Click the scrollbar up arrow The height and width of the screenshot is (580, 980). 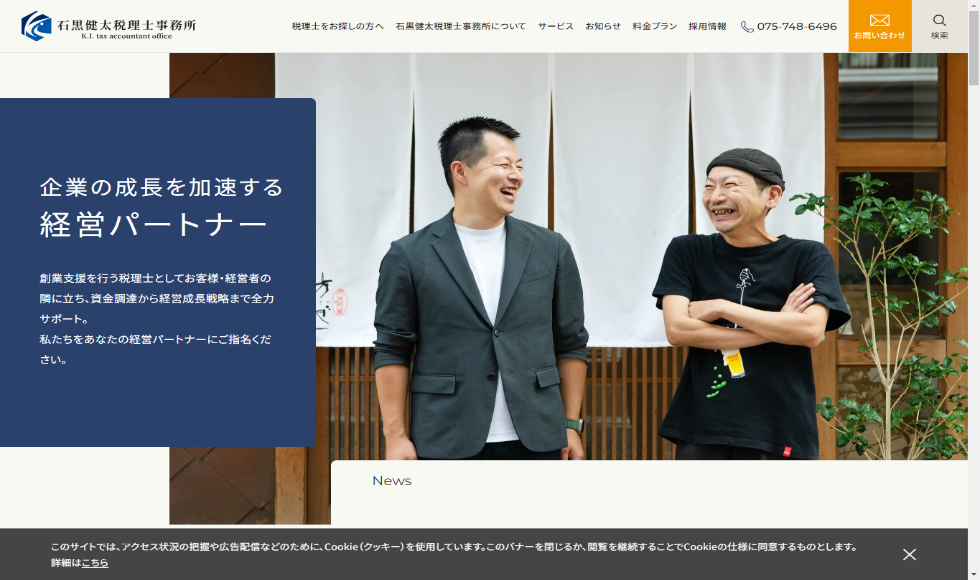tap(974, 5)
